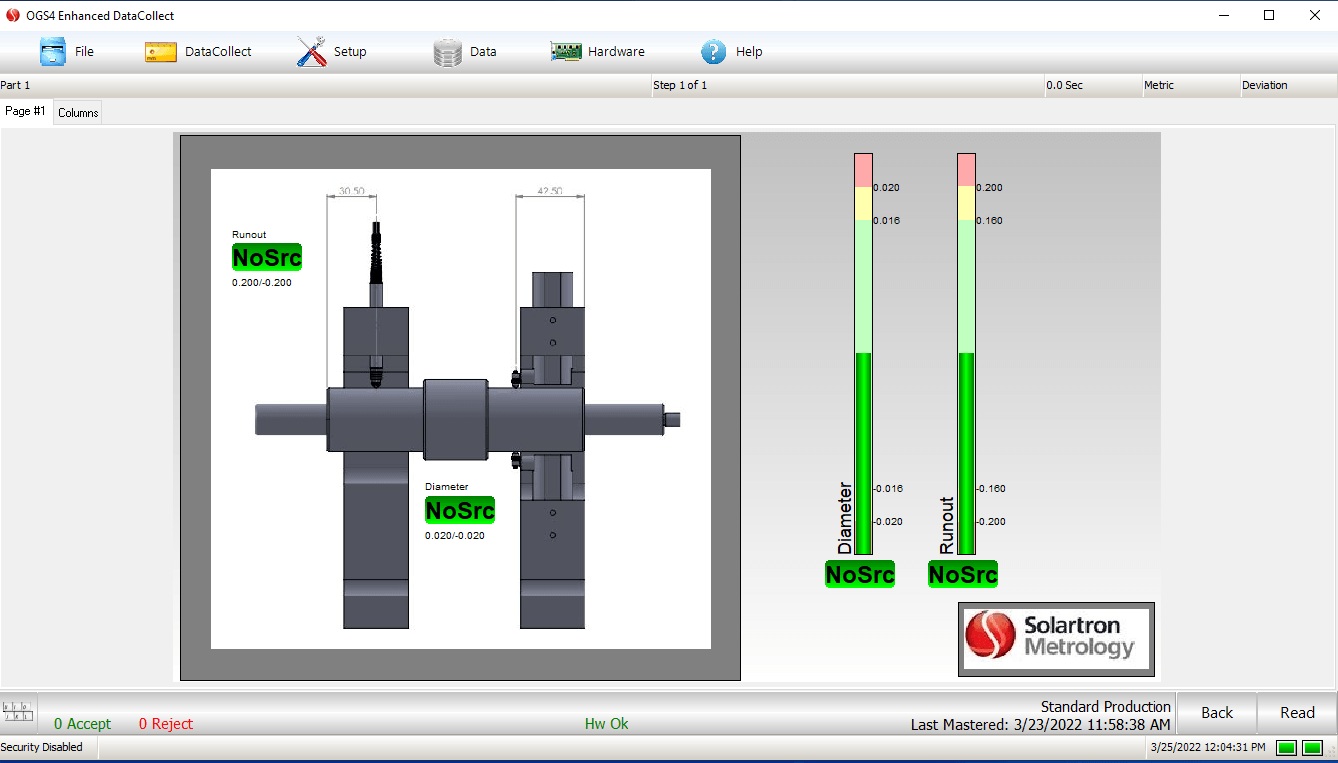Image resolution: width=1338 pixels, height=763 pixels.
Task: Click the rightmost green status indicator
Action: point(1312,747)
